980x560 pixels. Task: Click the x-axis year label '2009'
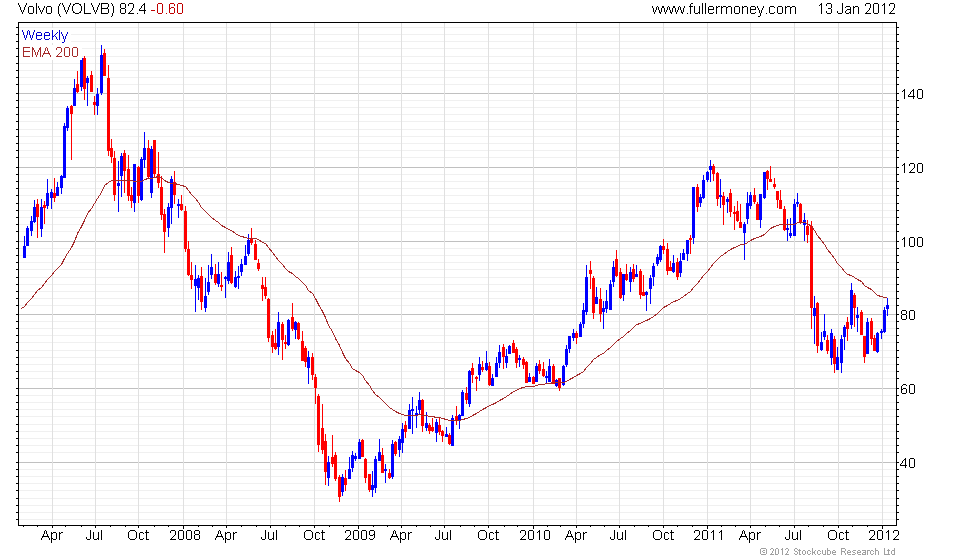point(360,536)
